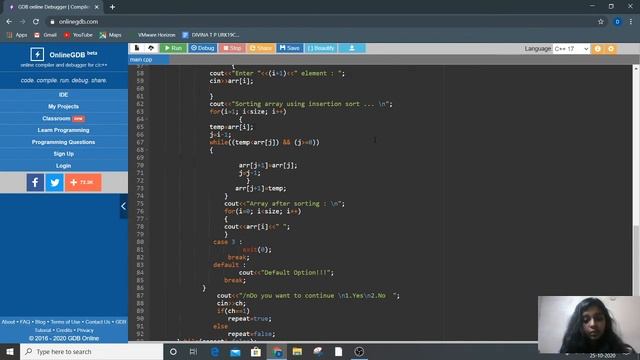Open the Windows Start menu

pos(10,351)
